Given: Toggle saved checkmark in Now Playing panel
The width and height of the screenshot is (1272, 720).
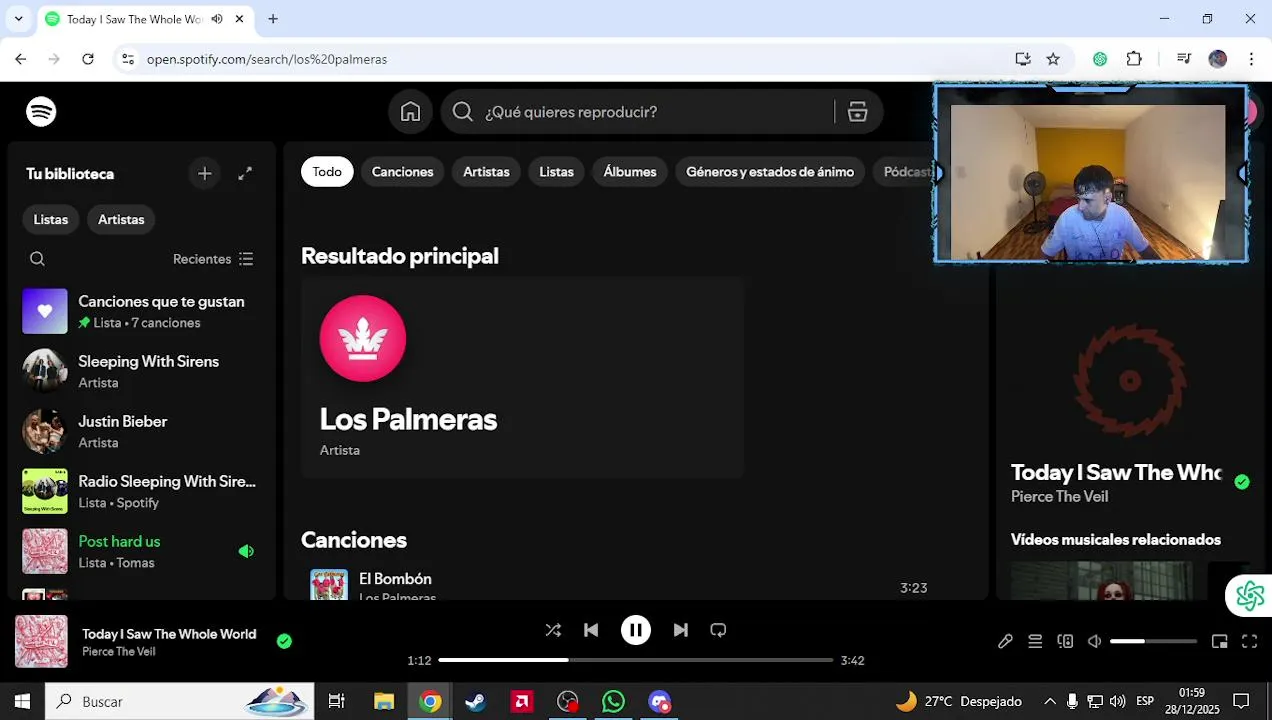Looking at the screenshot, I should [x=1242, y=482].
